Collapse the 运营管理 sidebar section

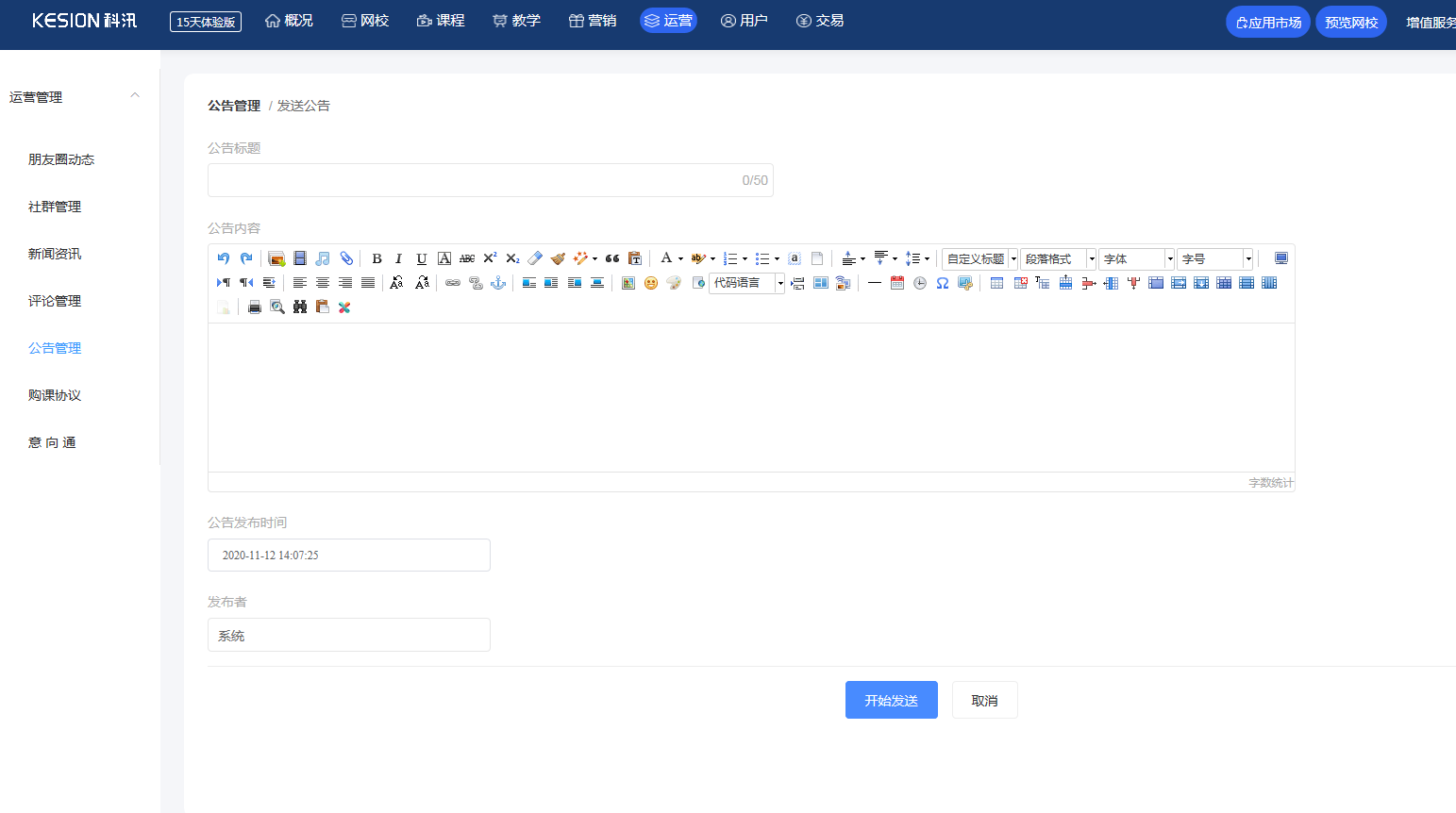coord(135,96)
